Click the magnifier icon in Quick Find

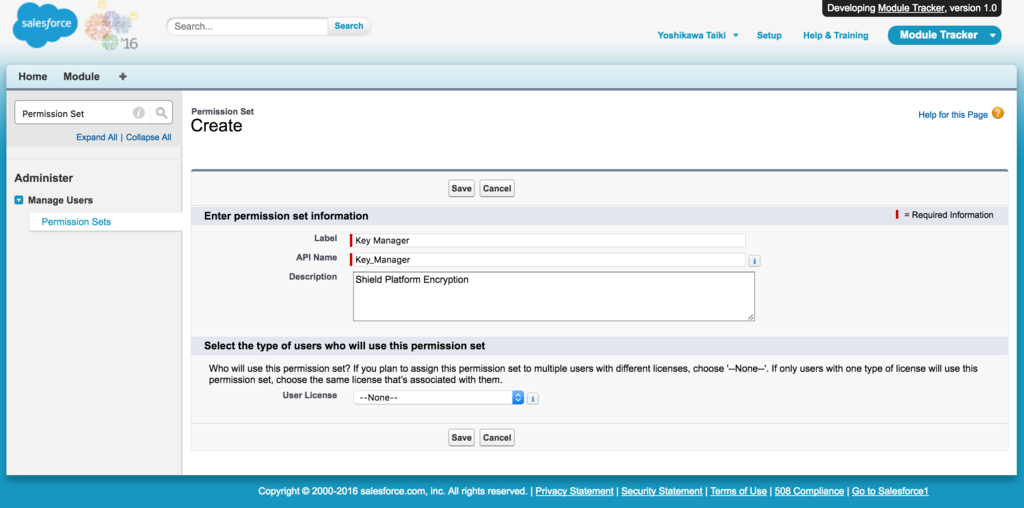(x=161, y=113)
